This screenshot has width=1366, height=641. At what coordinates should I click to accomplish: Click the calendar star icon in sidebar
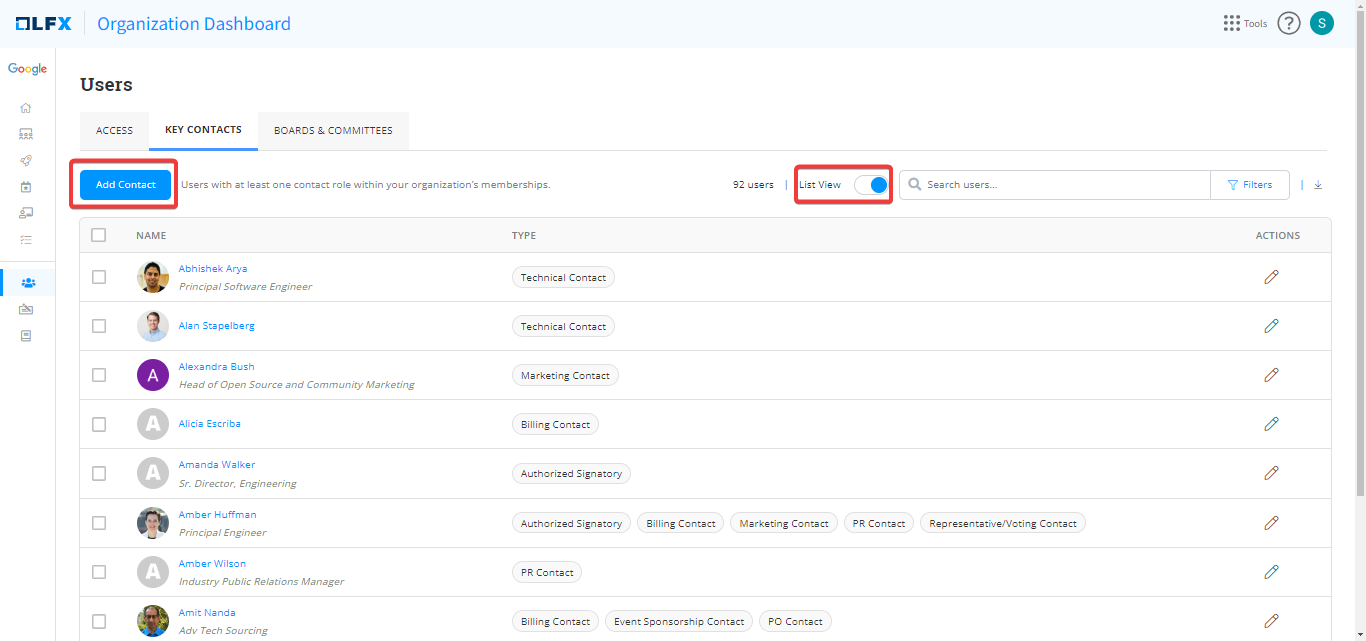click(x=26, y=187)
